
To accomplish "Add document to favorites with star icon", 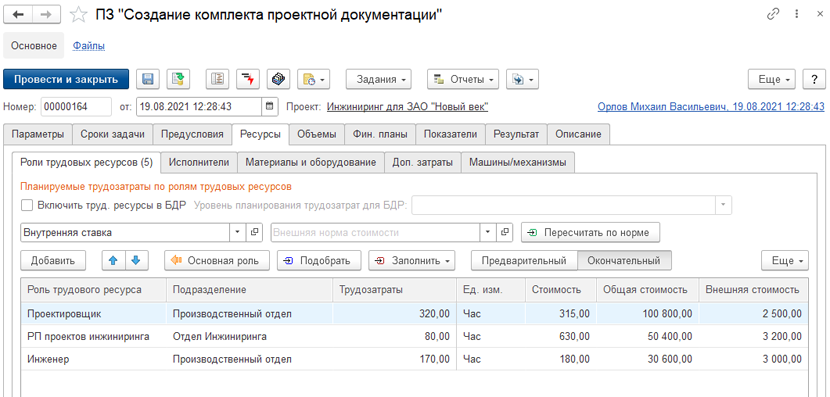I will [78, 15].
